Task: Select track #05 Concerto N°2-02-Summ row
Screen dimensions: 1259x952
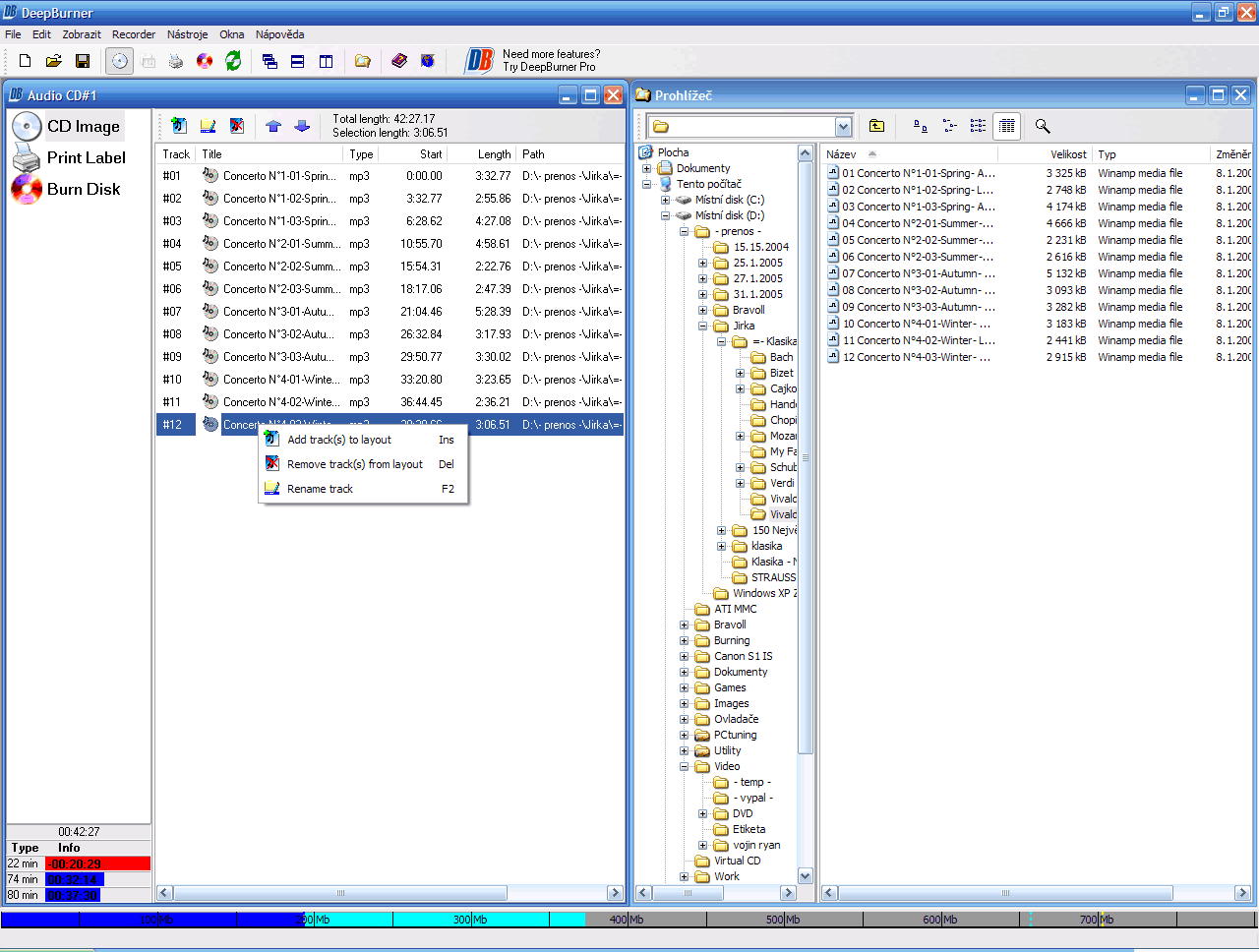Action: (x=390, y=267)
